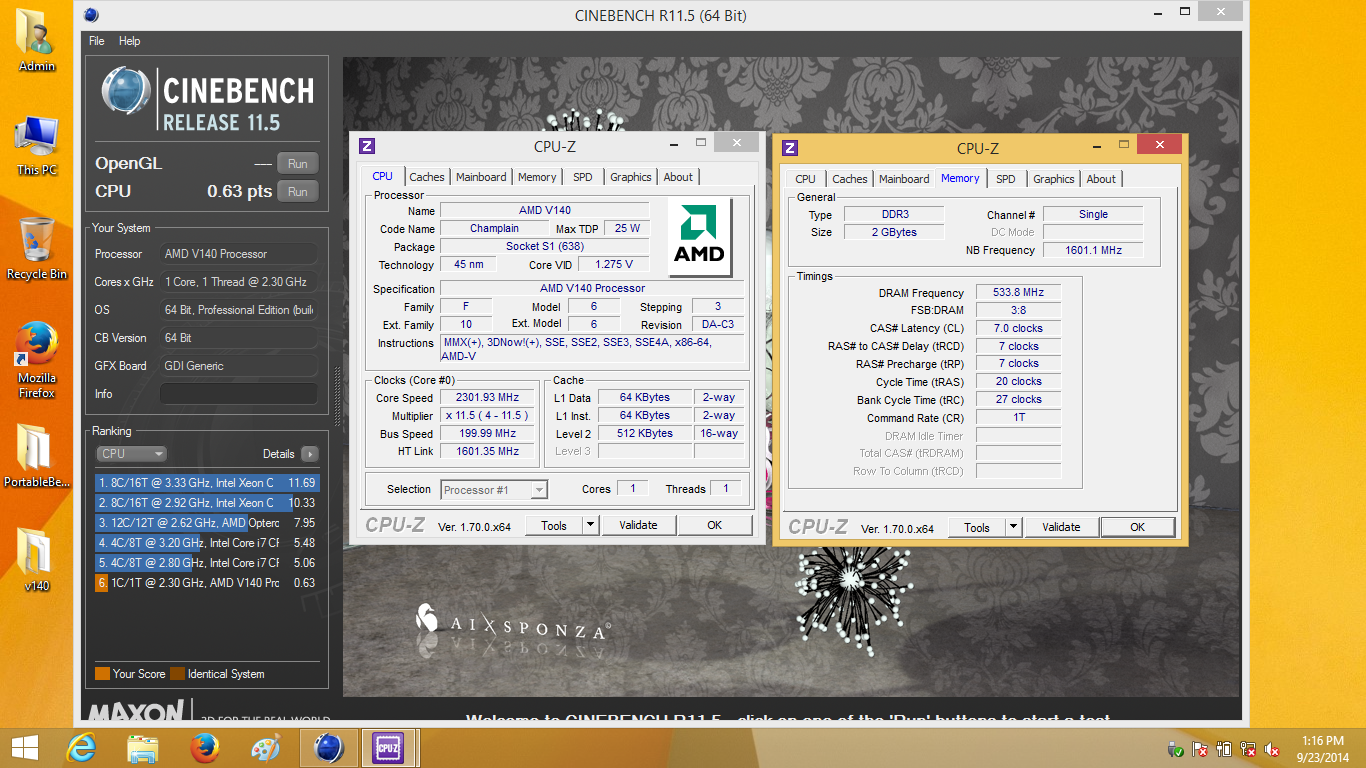Click the Core Speed value 2301.93 MHz
Image resolution: width=1366 pixels, height=768 pixels.
[488, 397]
